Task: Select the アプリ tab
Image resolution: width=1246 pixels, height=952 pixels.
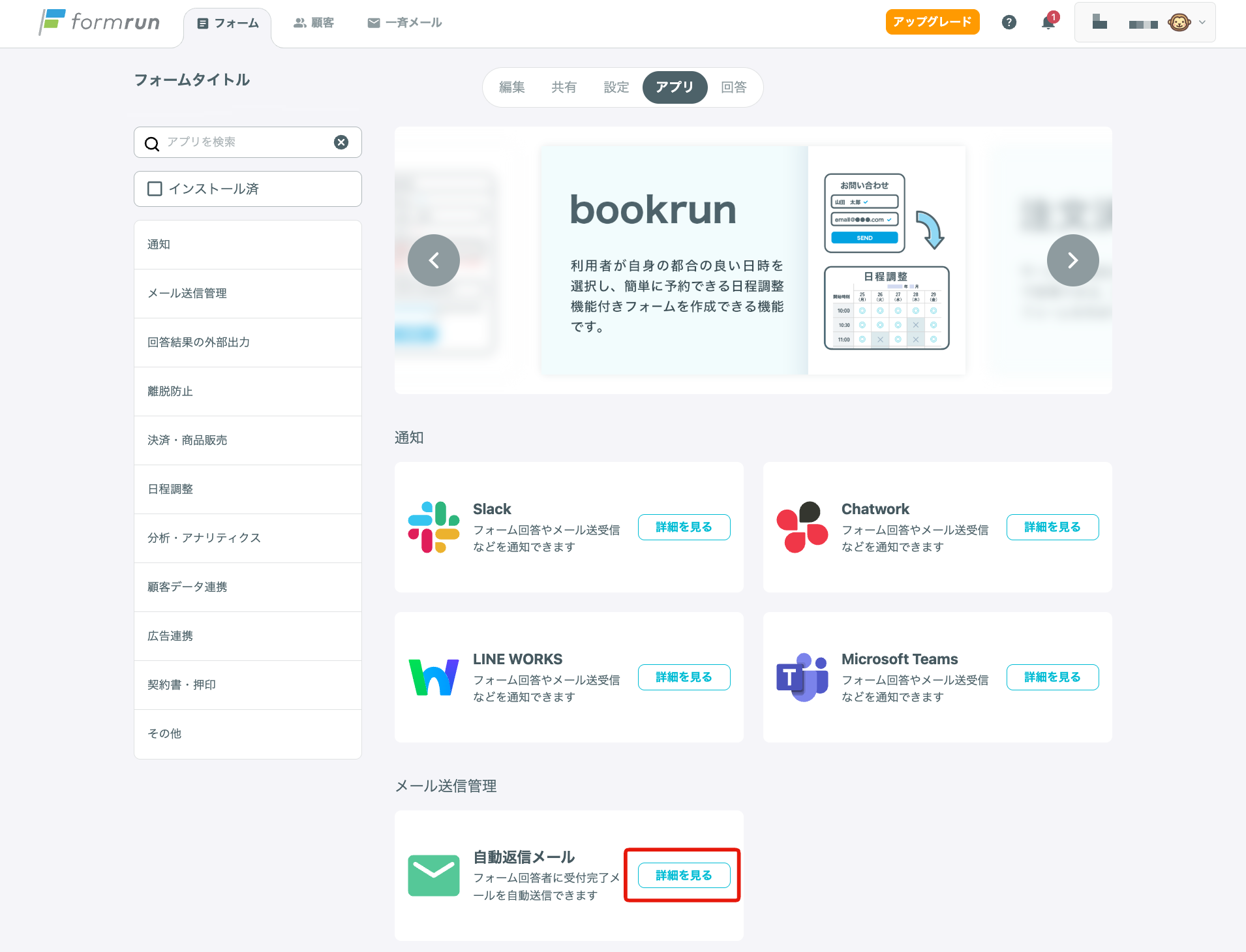Action: pos(675,87)
